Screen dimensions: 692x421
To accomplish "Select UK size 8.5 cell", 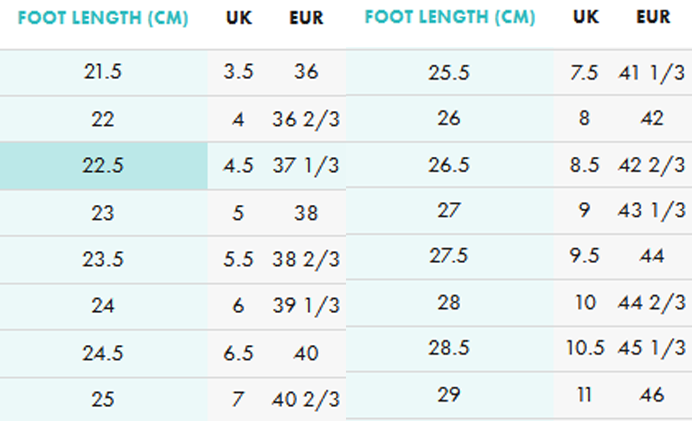I will (584, 165).
